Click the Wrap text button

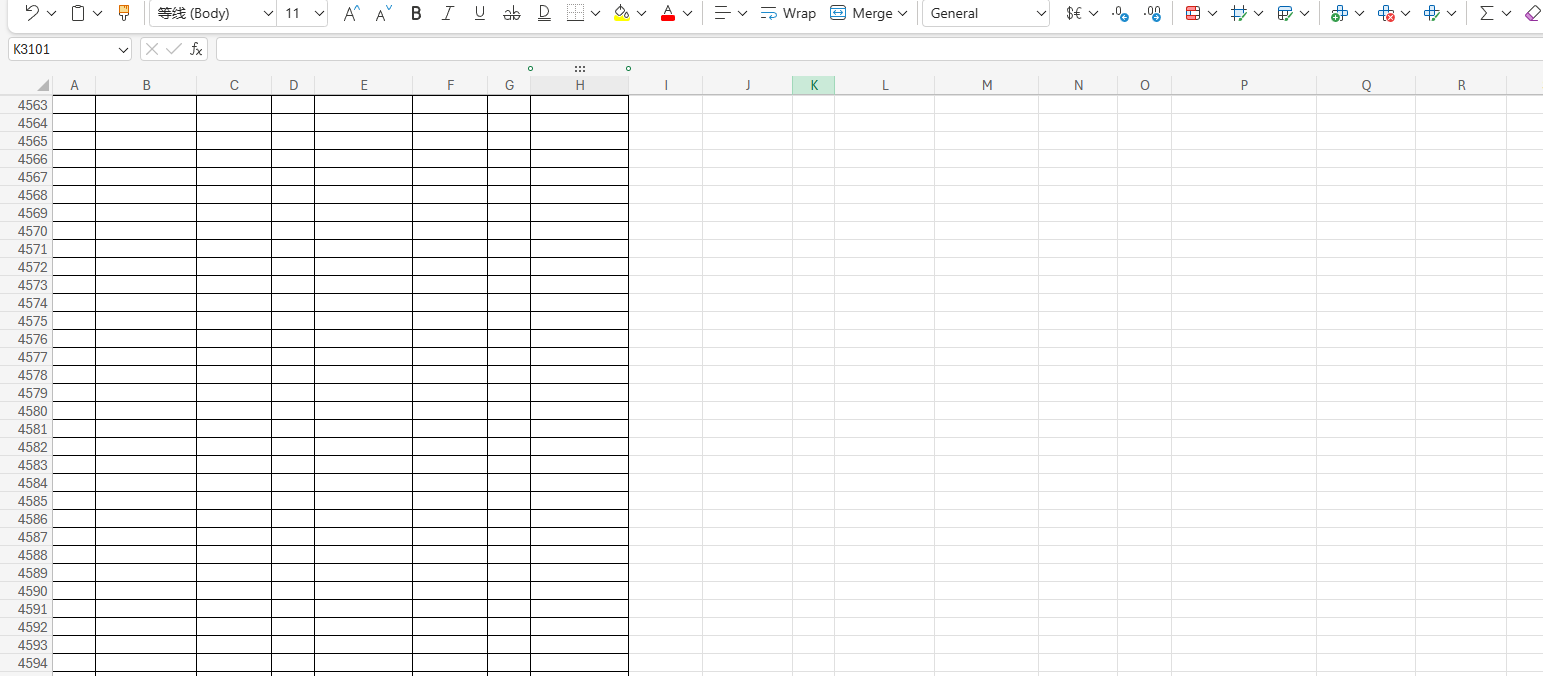coord(788,13)
